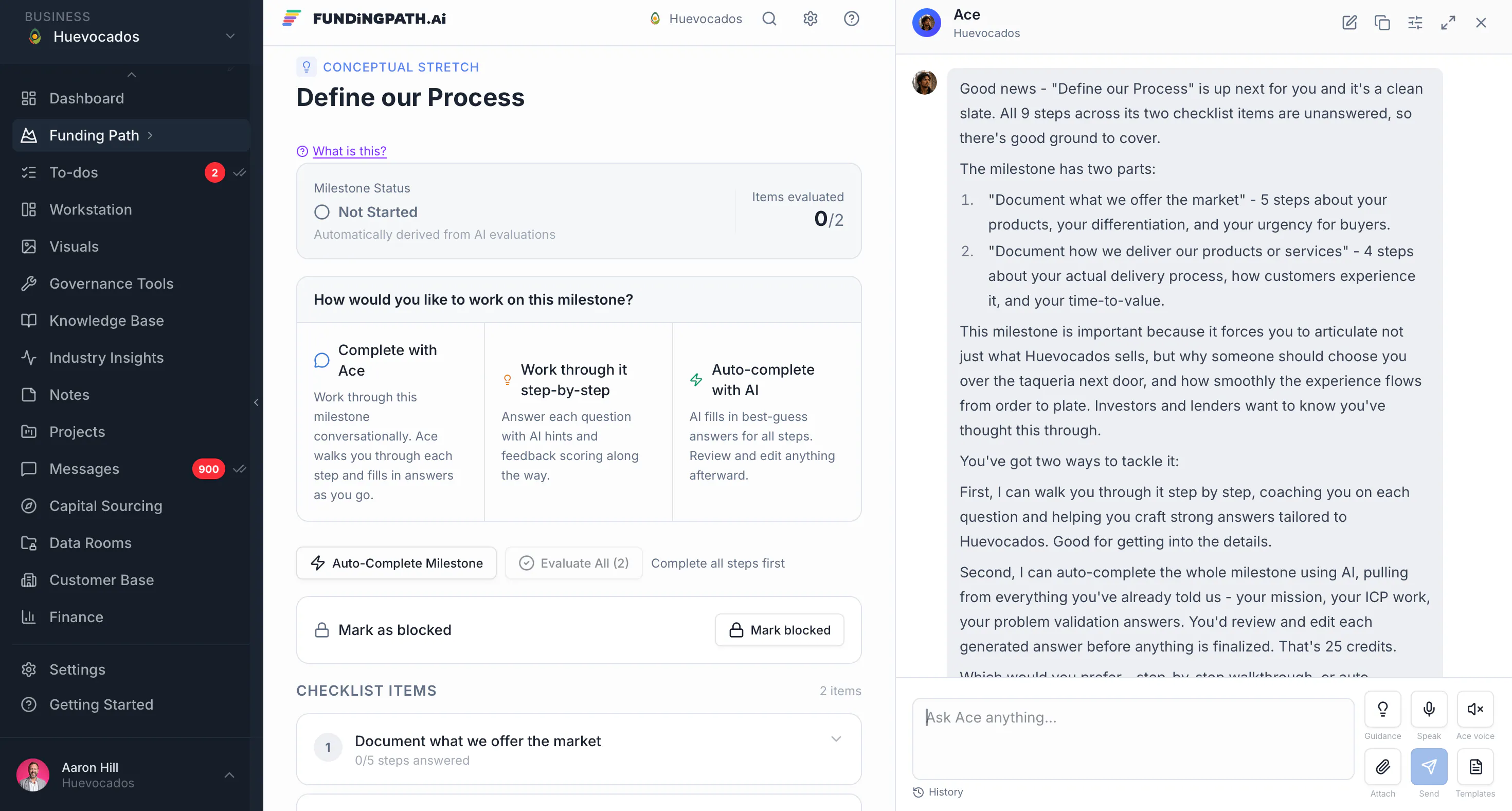Toggle the Ace voice mute button
Viewport: 1512px width, 811px height.
point(1475,709)
